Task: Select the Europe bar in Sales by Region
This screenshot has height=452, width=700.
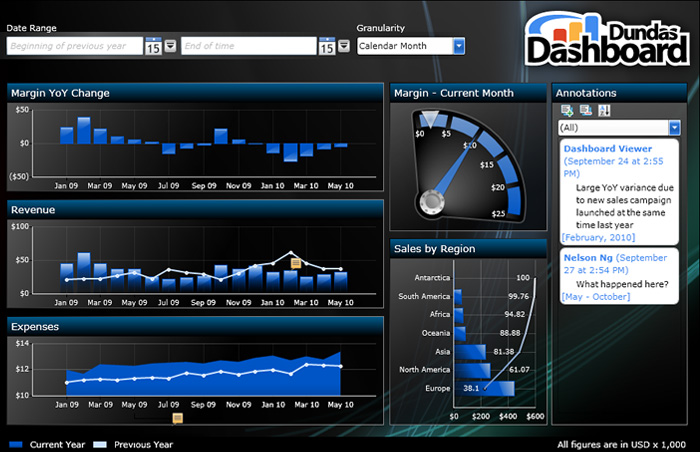Action: coord(468,388)
